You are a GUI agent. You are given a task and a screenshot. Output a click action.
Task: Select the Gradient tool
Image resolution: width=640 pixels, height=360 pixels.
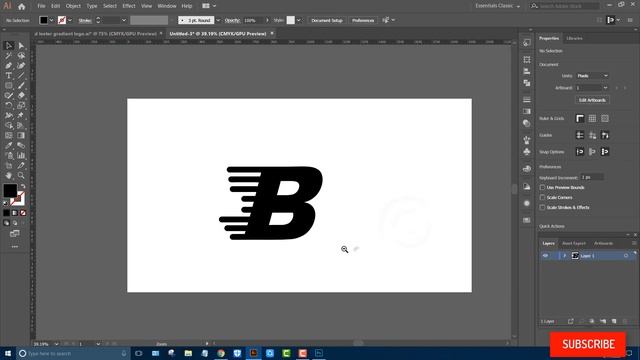click(x=21, y=136)
